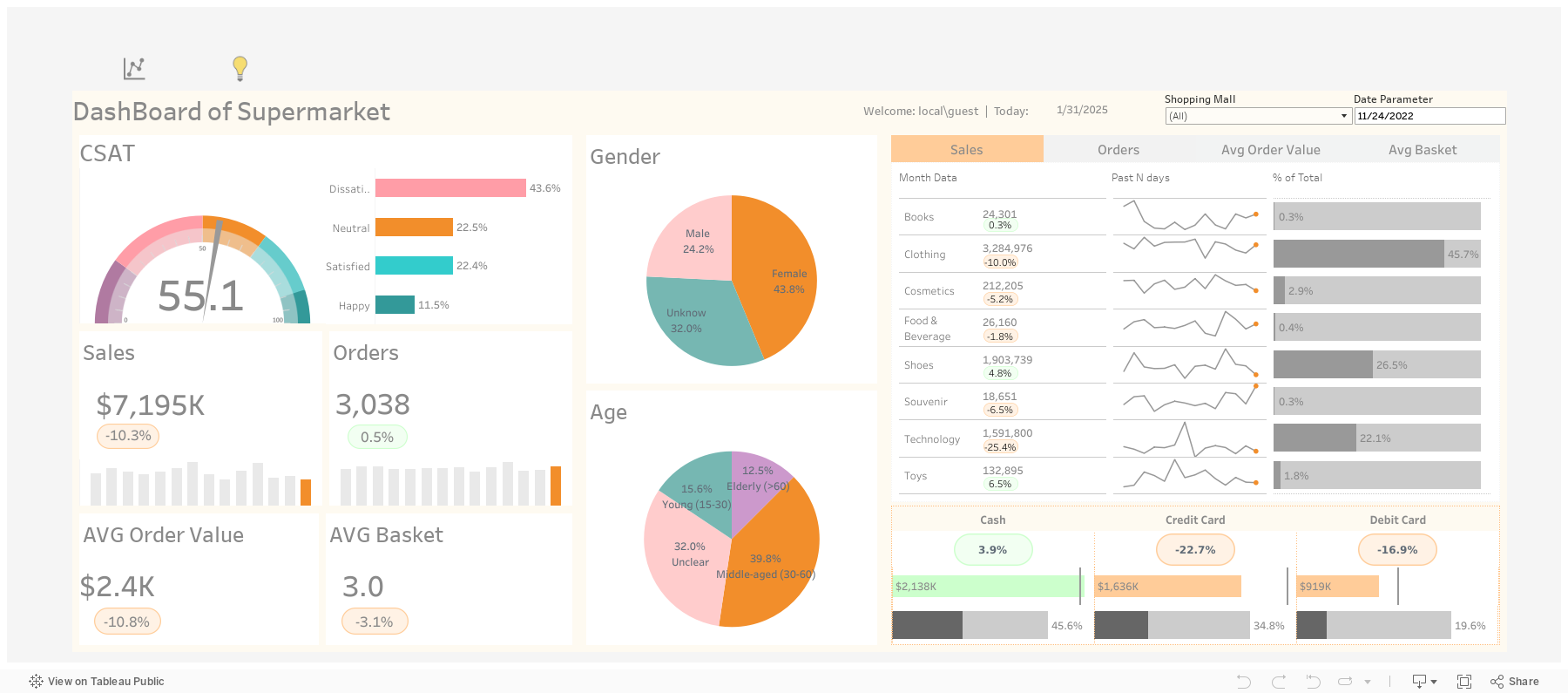The width and height of the screenshot is (1568, 693).
Task: Select the highlighted orange Orders bar
Action: 556,486
